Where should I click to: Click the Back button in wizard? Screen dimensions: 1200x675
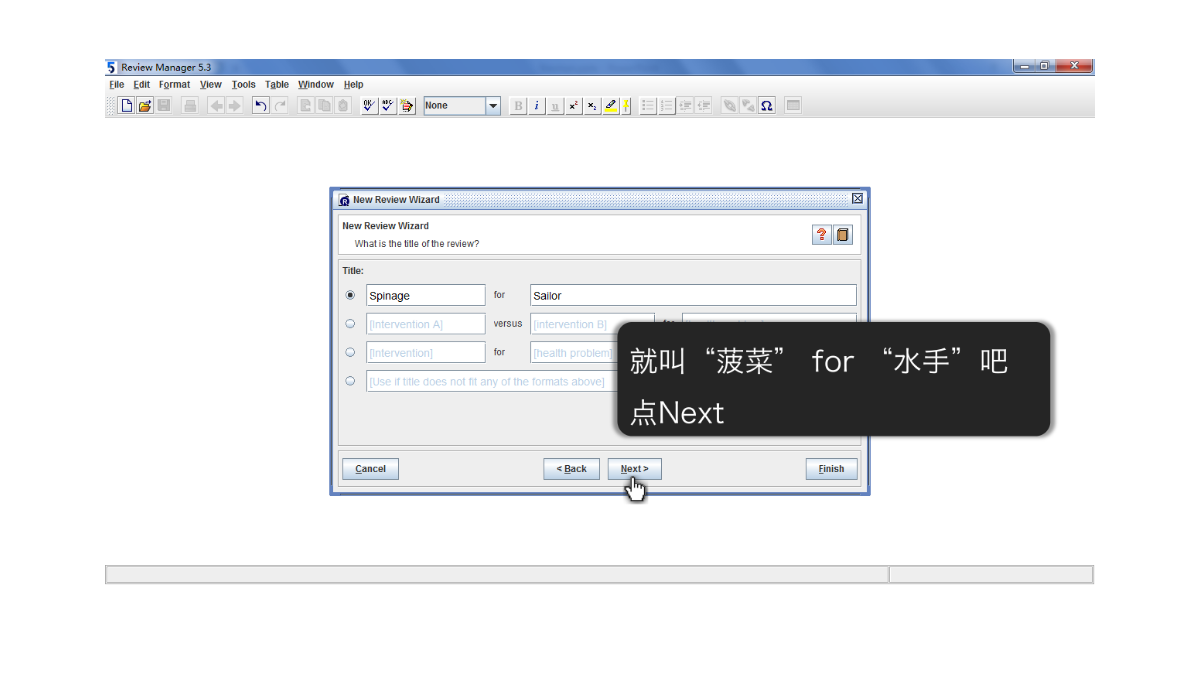572,469
